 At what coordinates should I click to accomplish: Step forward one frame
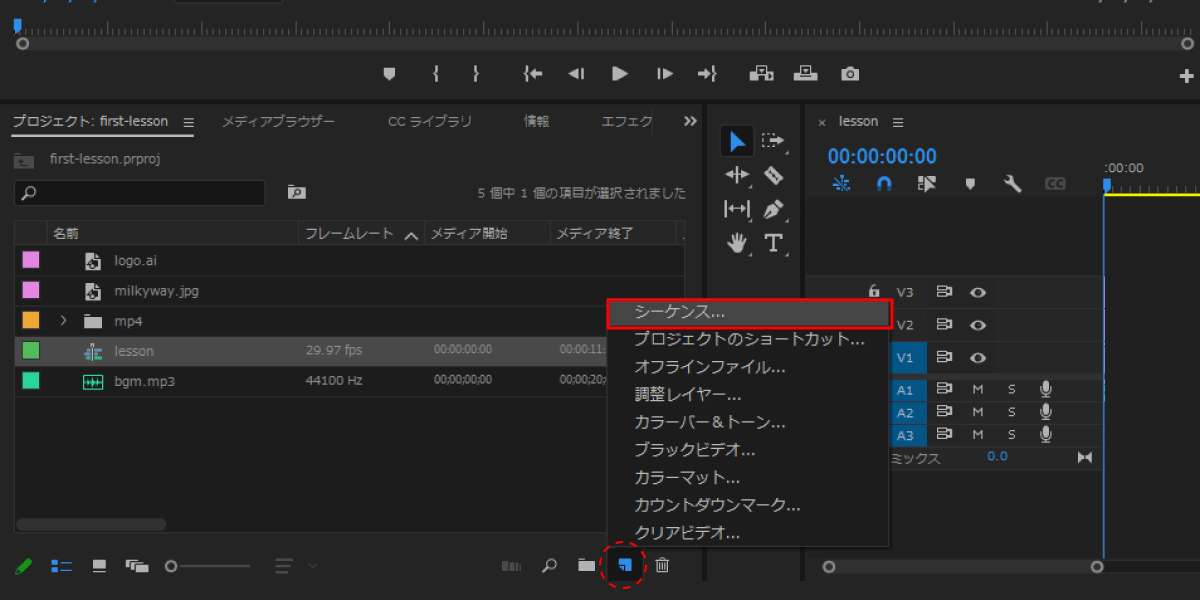coord(664,73)
